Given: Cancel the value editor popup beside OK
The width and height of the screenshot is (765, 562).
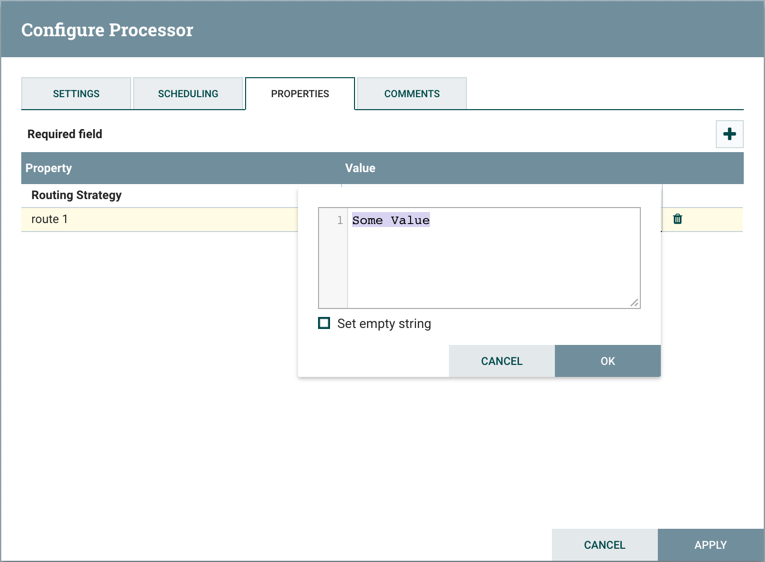Looking at the screenshot, I should pyautogui.click(x=502, y=361).
